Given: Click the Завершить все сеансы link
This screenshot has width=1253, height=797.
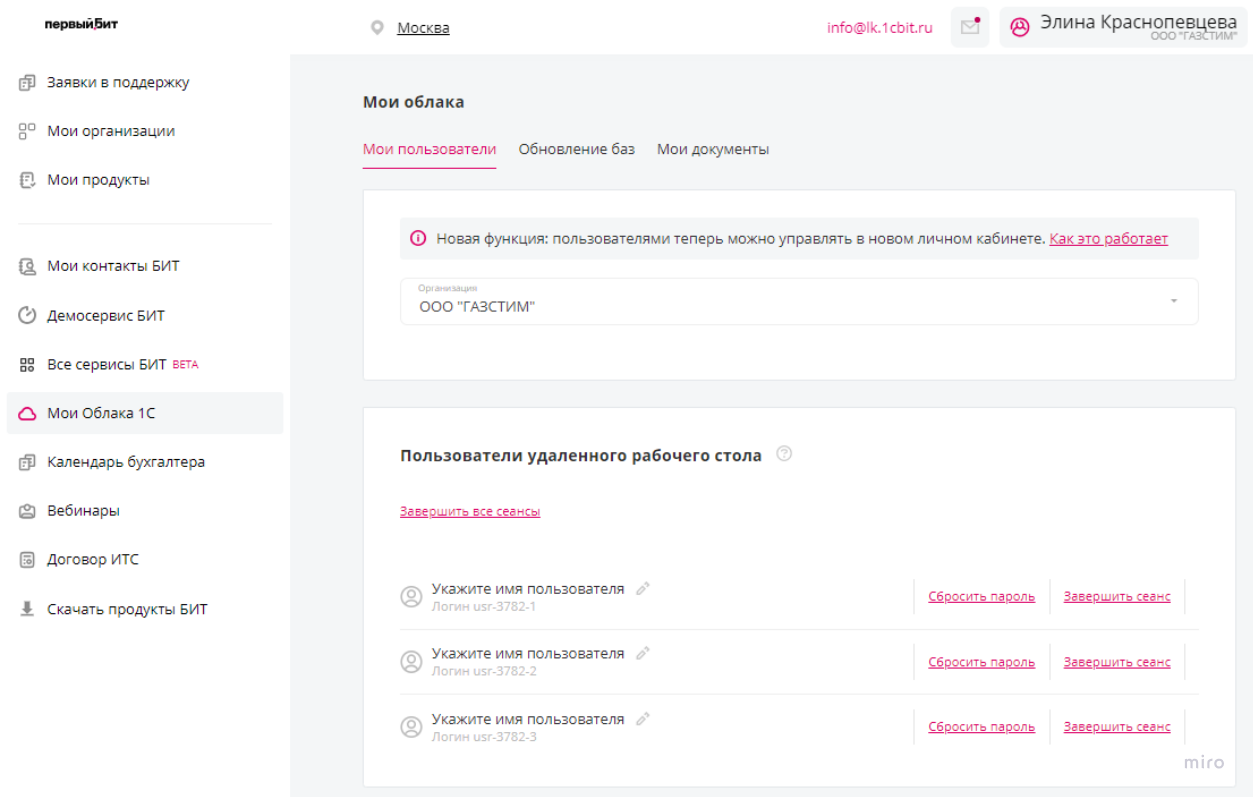Looking at the screenshot, I should click(470, 511).
